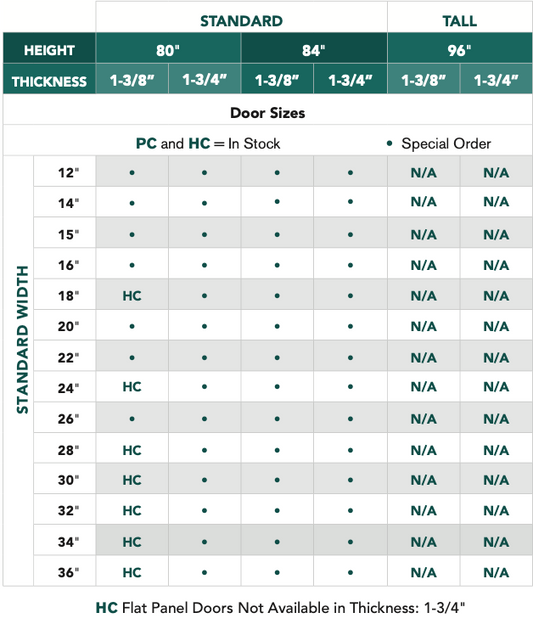533x624 pixels.
Task: Click the TALL column group header
Action: tap(460, 21)
